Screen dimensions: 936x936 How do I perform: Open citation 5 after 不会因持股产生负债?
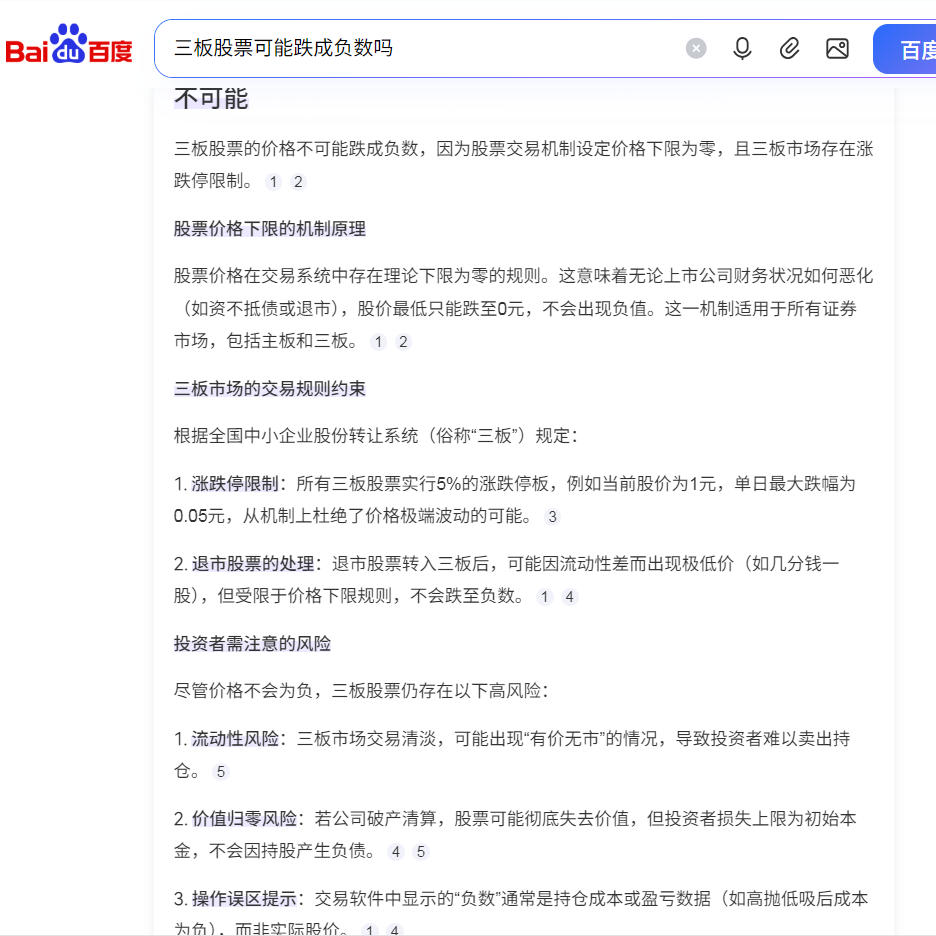421,852
